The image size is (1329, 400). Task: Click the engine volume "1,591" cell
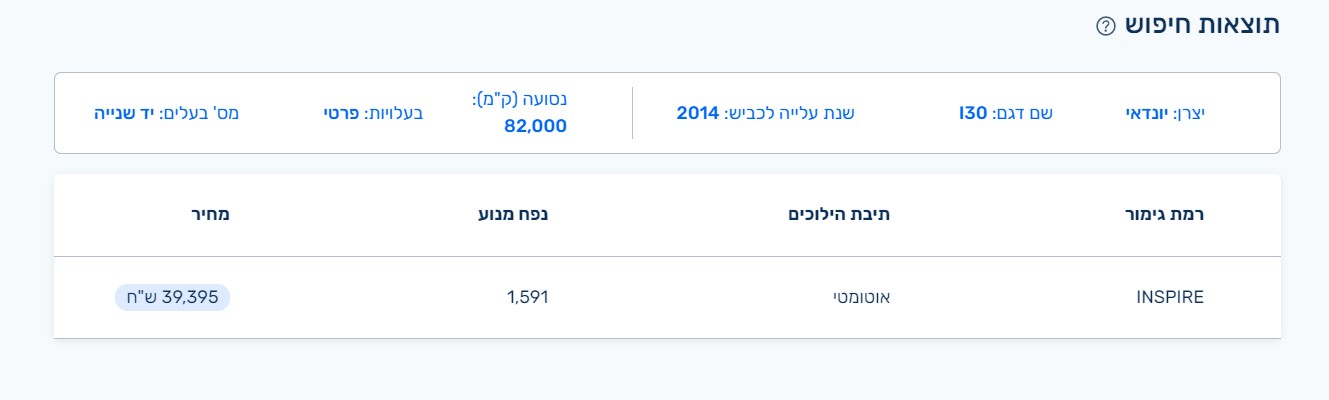click(528, 297)
